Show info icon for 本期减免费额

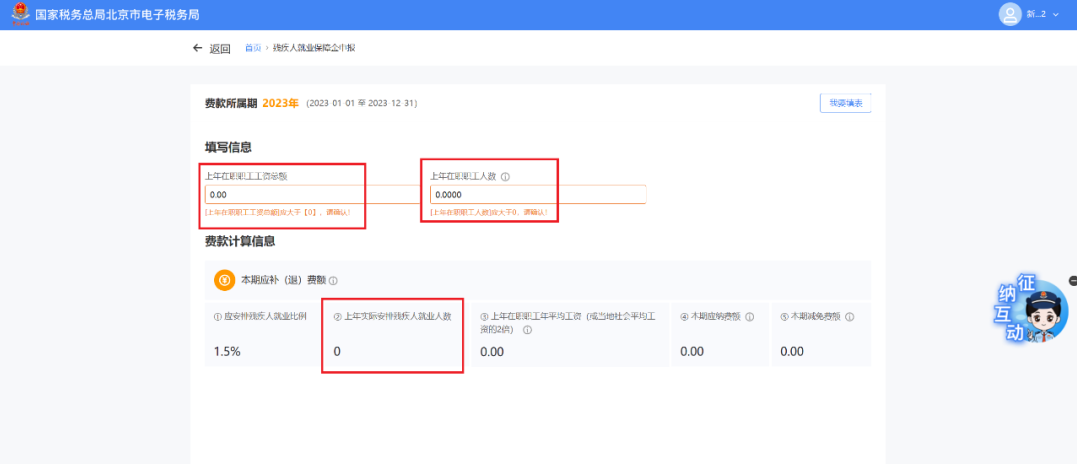[x=850, y=317]
